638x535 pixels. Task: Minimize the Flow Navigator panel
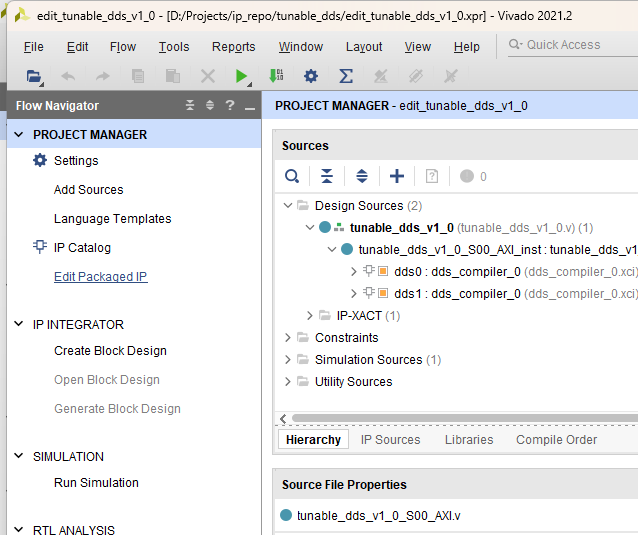[x=250, y=107]
